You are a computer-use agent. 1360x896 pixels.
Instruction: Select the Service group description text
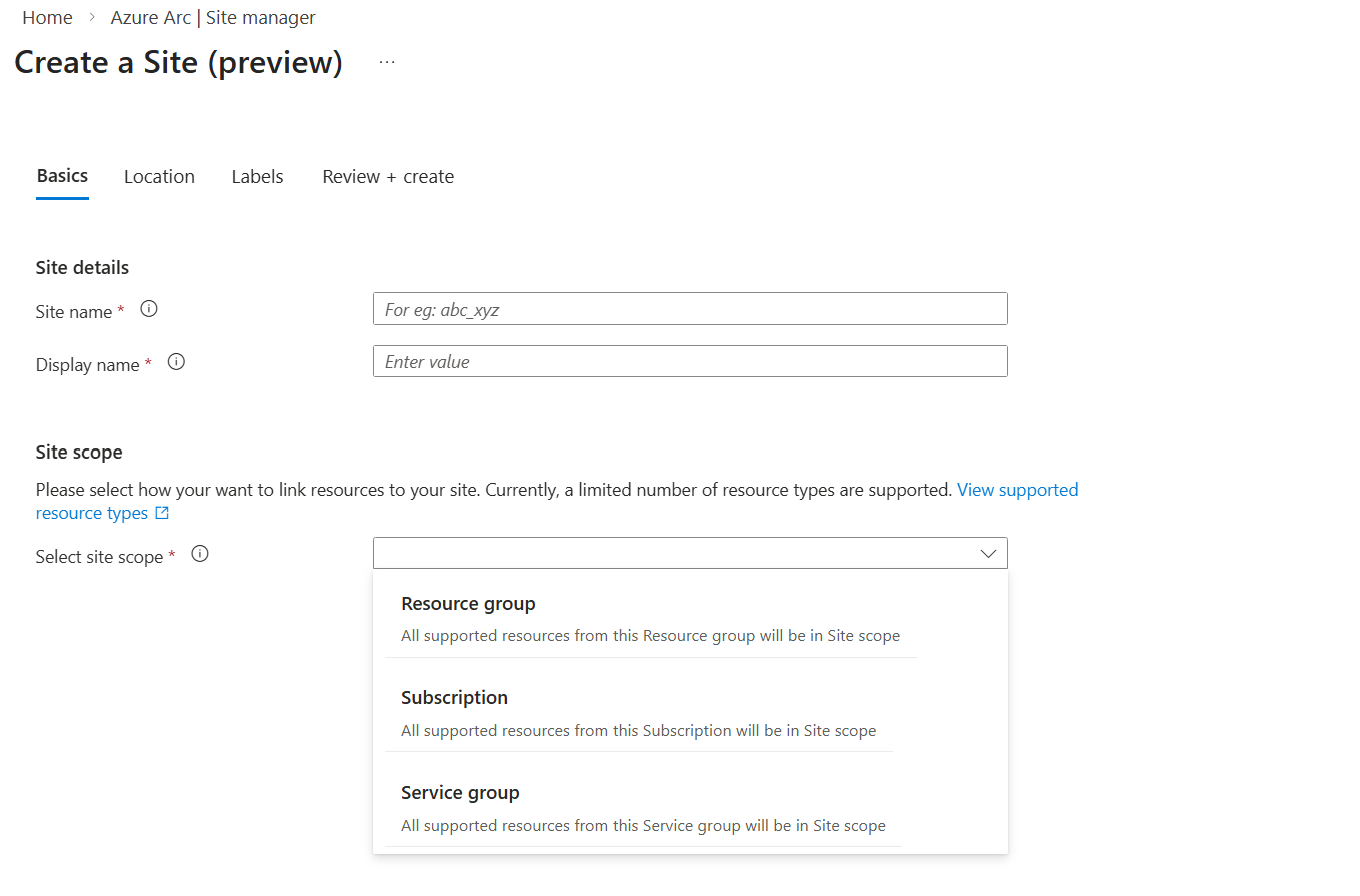(643, 826)
